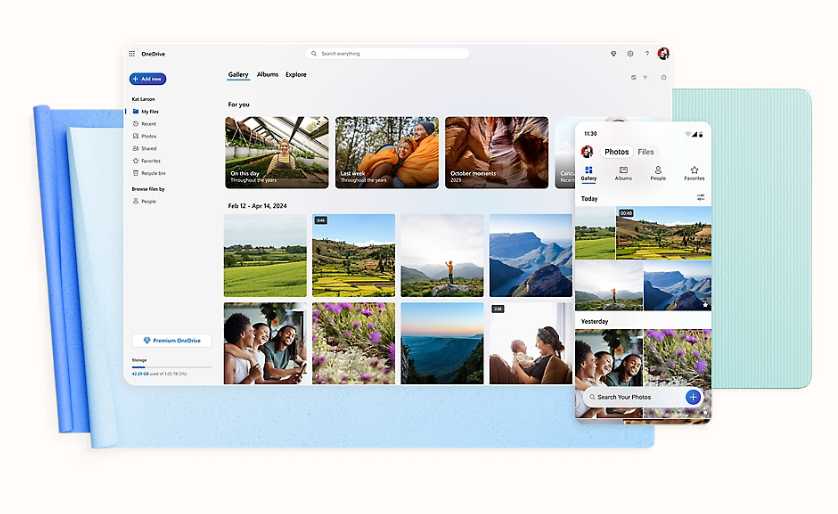Screen dimensions: 838x514
Task: Tap the Favorites star tab in mobile app
Action: click(x=694, y=173)
